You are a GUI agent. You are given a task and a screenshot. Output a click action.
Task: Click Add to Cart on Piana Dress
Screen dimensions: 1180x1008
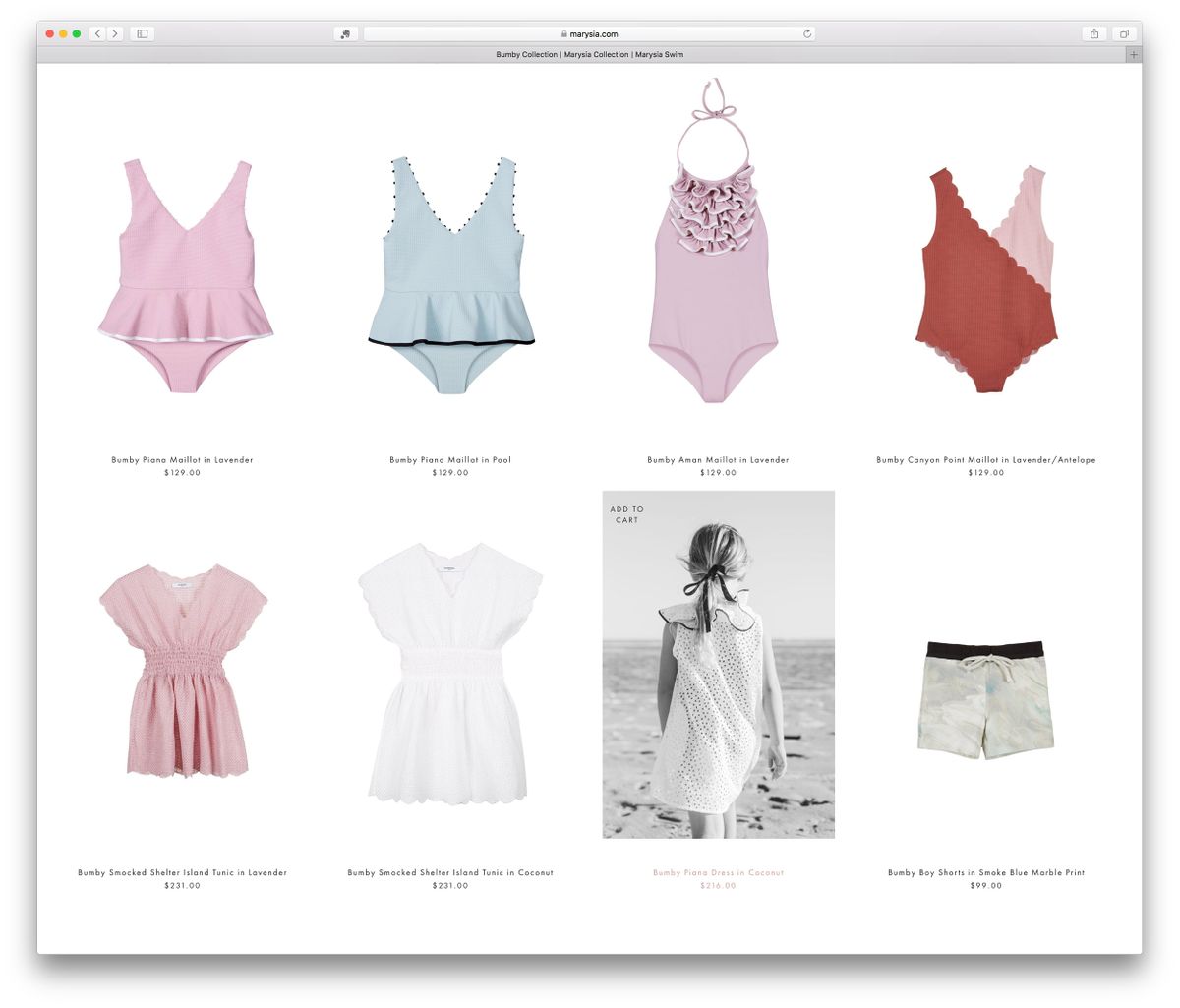click(x=626, y=514)
